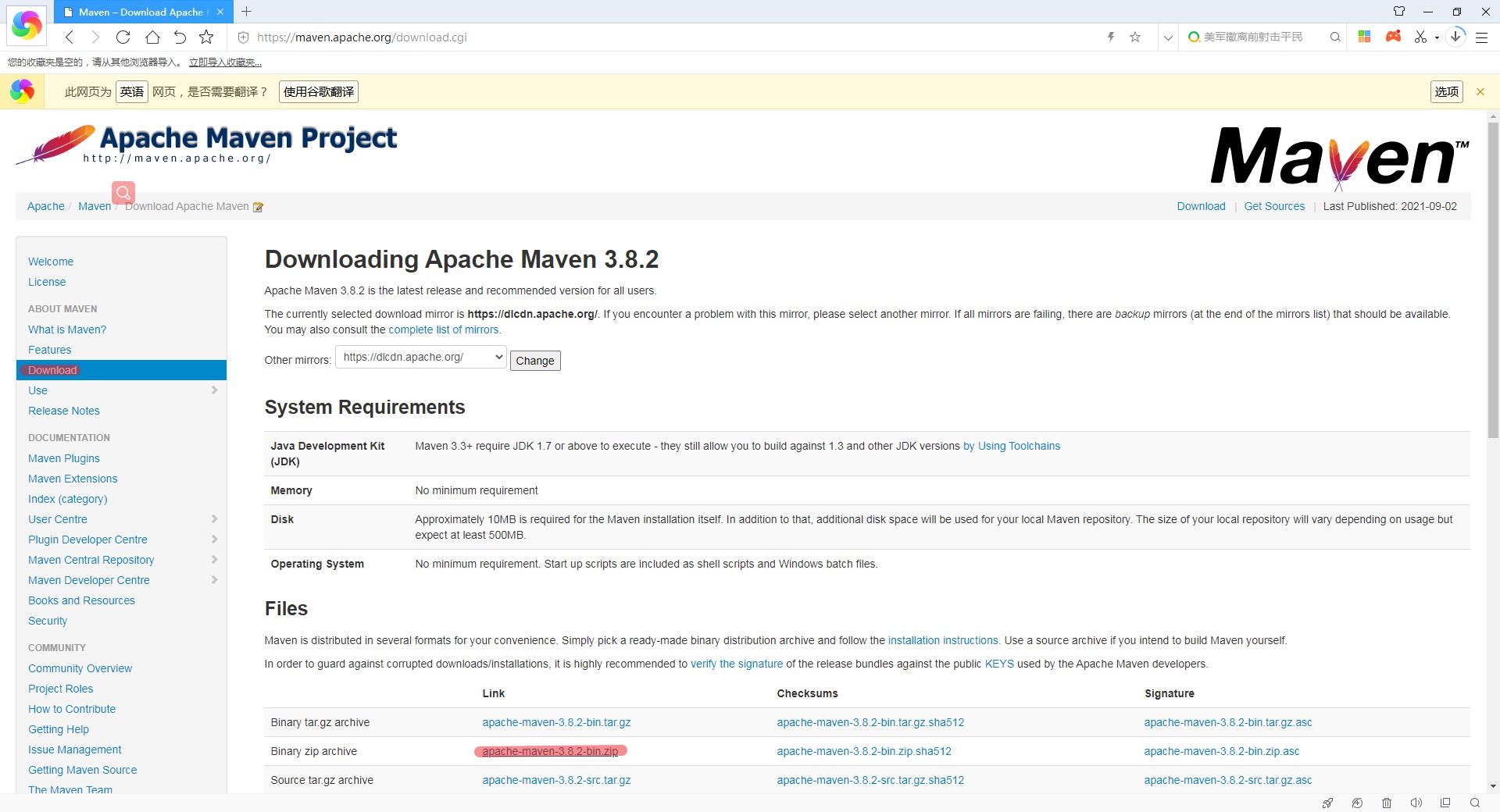Open the screenshot tool dropdown arrow
The width and height of the screenshot is (1500, 812).
(x=1437, y=37)
